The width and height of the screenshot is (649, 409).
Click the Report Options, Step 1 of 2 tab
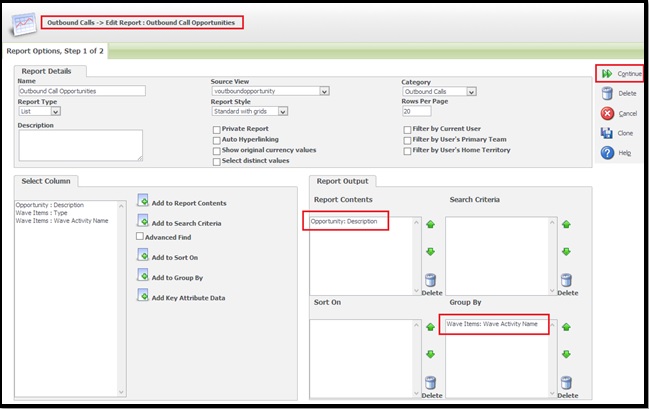tap(55, 51)
